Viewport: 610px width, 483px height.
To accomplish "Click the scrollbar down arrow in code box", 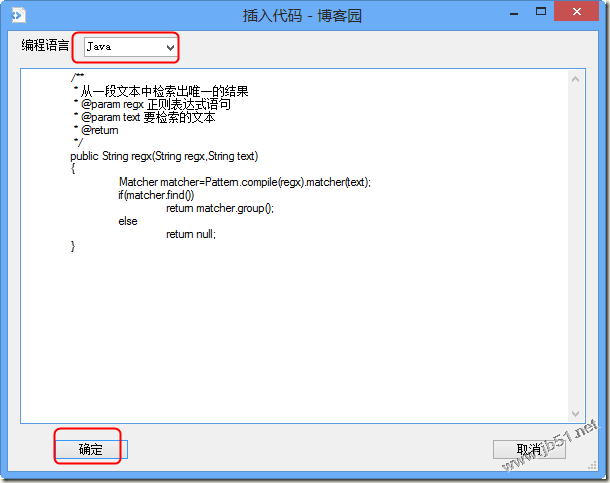I will click(576, 413).
